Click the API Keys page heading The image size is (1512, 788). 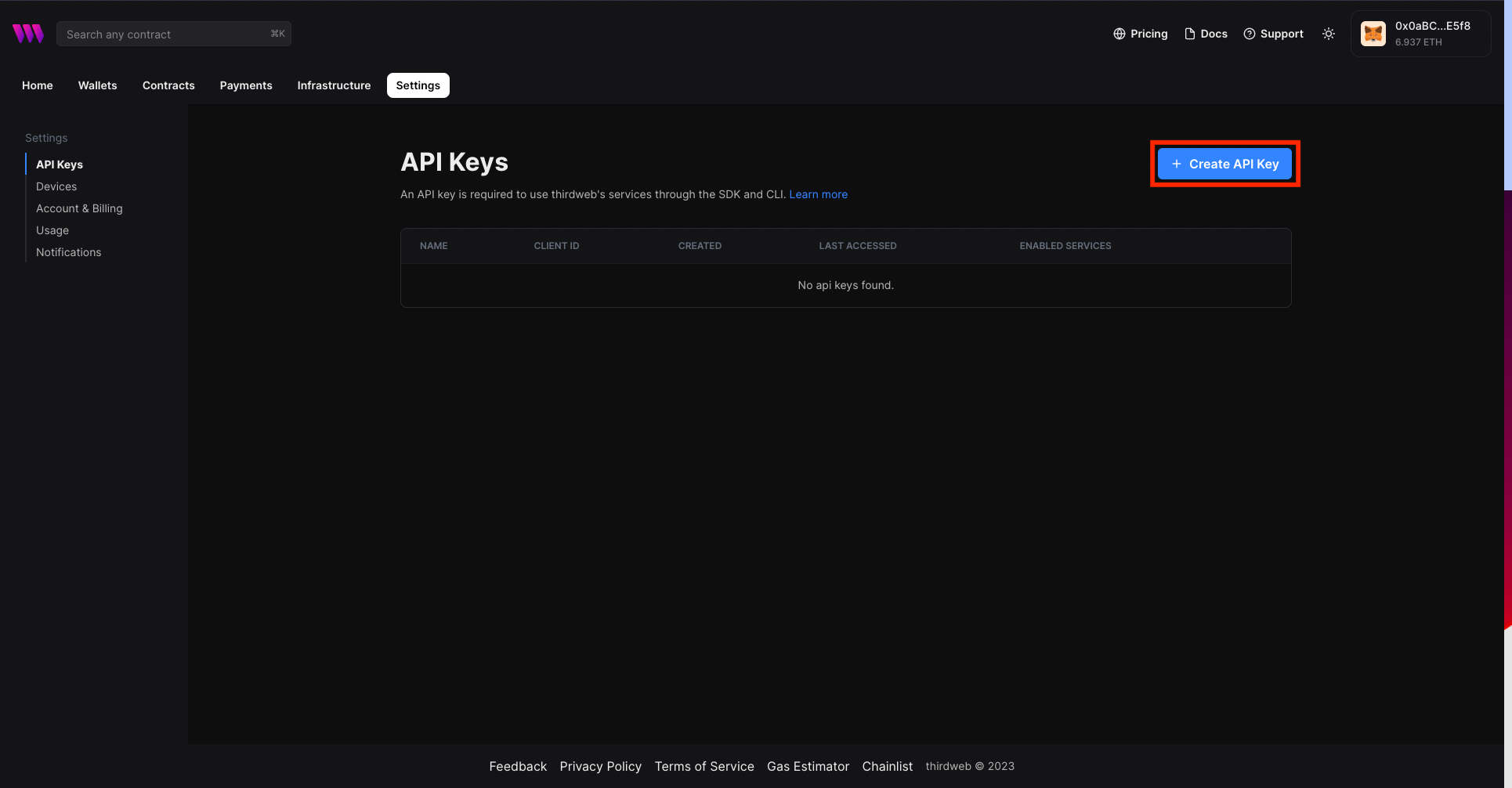click(x=454, y=162)
